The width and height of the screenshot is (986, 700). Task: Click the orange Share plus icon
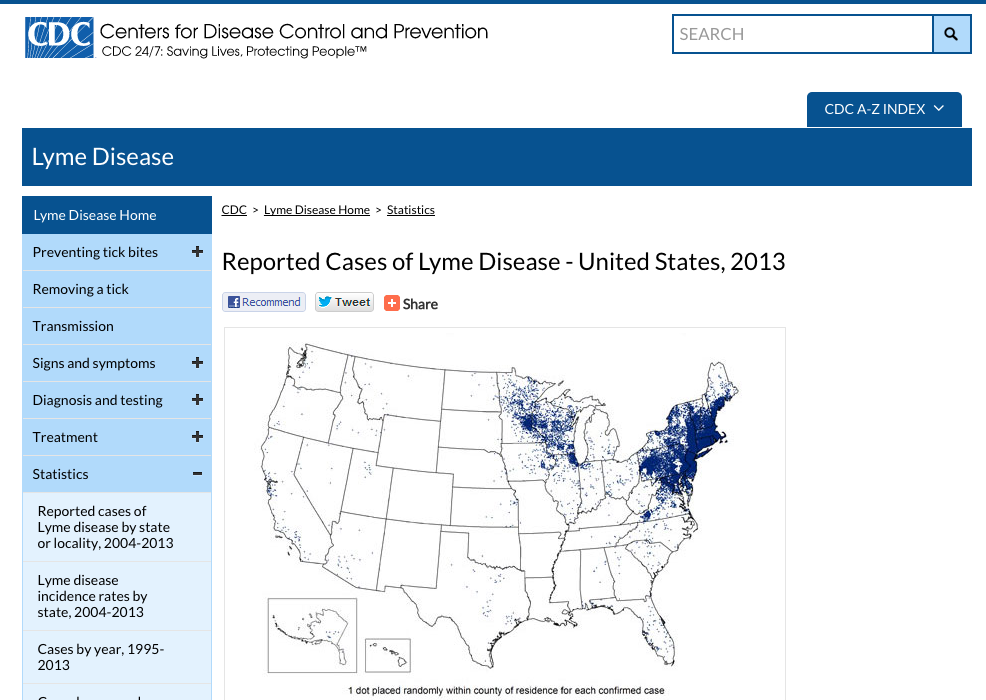pos(392,303)
